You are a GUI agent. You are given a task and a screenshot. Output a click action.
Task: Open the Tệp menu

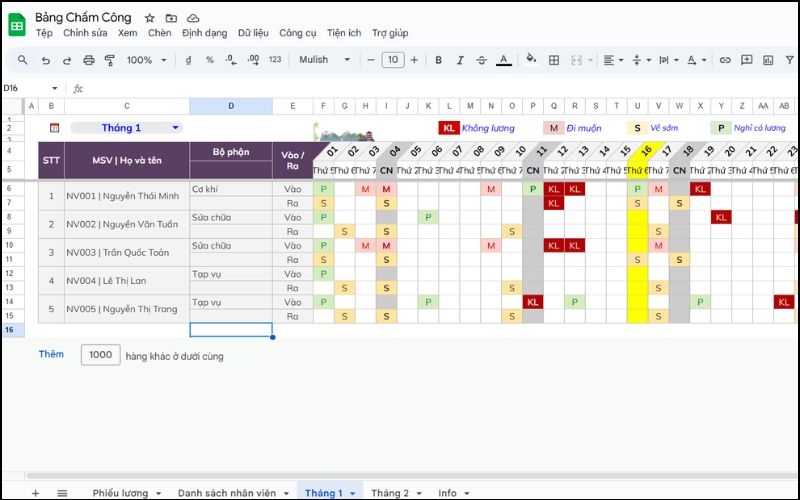coord(44,33)
